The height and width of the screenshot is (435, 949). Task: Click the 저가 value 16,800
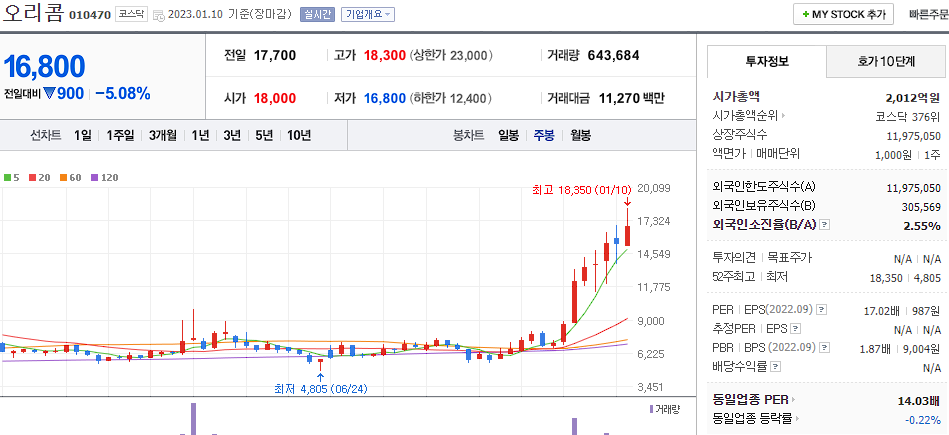(x=385, y=98)
